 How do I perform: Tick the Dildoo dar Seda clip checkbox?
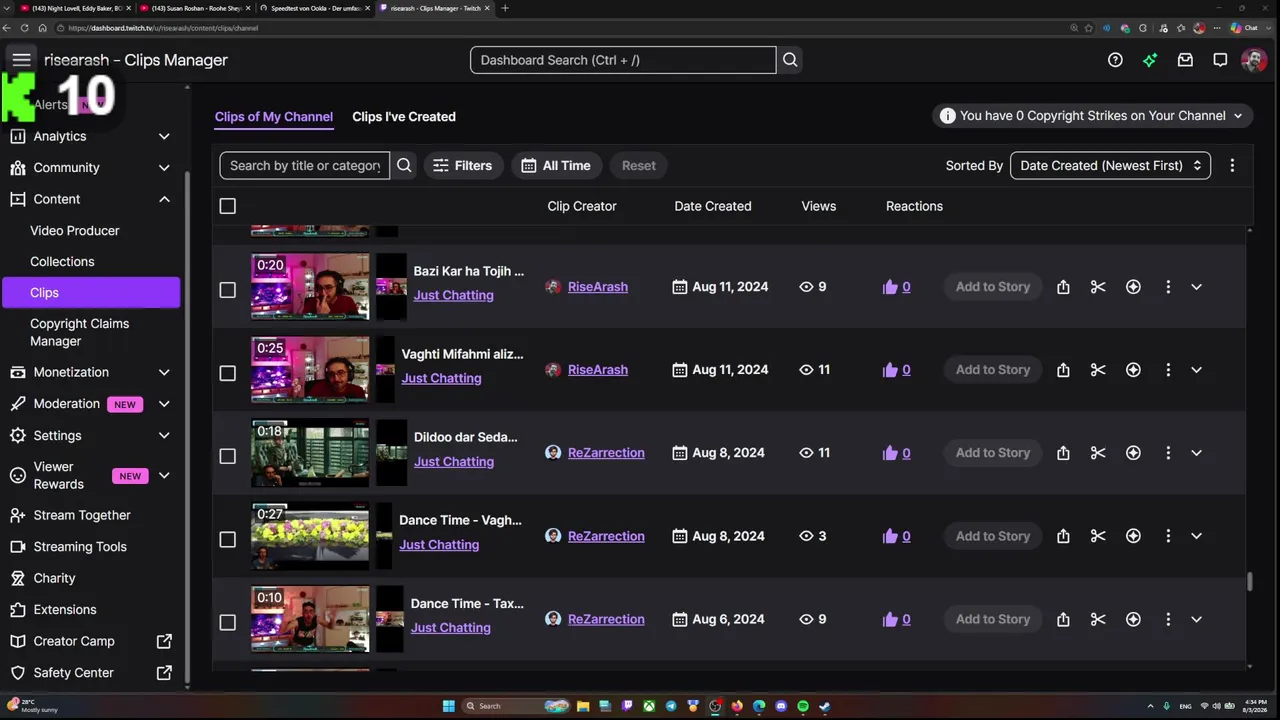click(228, 456)
